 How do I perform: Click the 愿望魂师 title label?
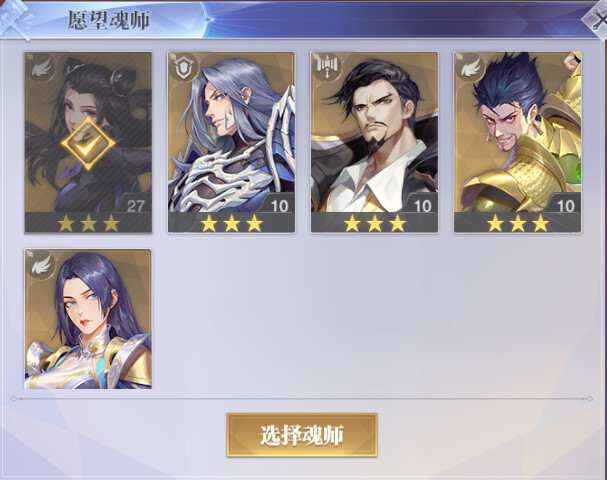pos(109,20)
